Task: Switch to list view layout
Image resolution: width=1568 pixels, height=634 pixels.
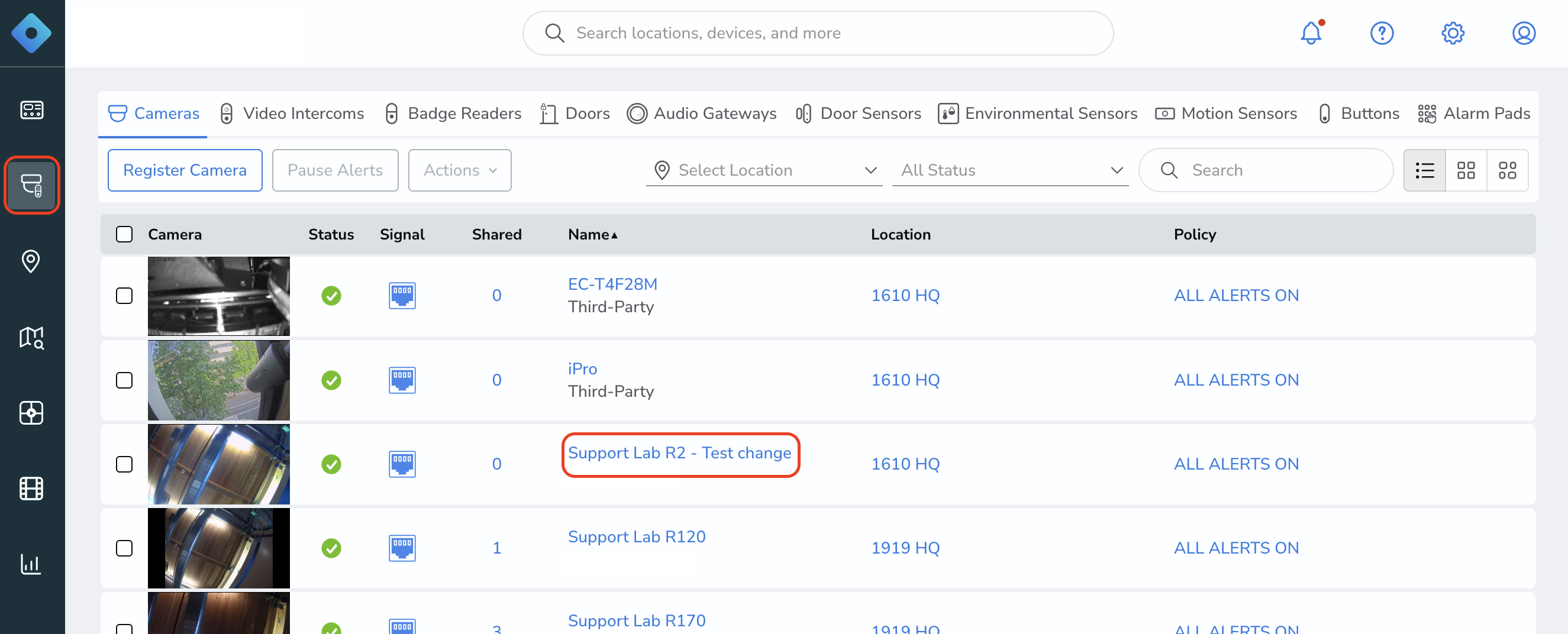Action: 1424,170
